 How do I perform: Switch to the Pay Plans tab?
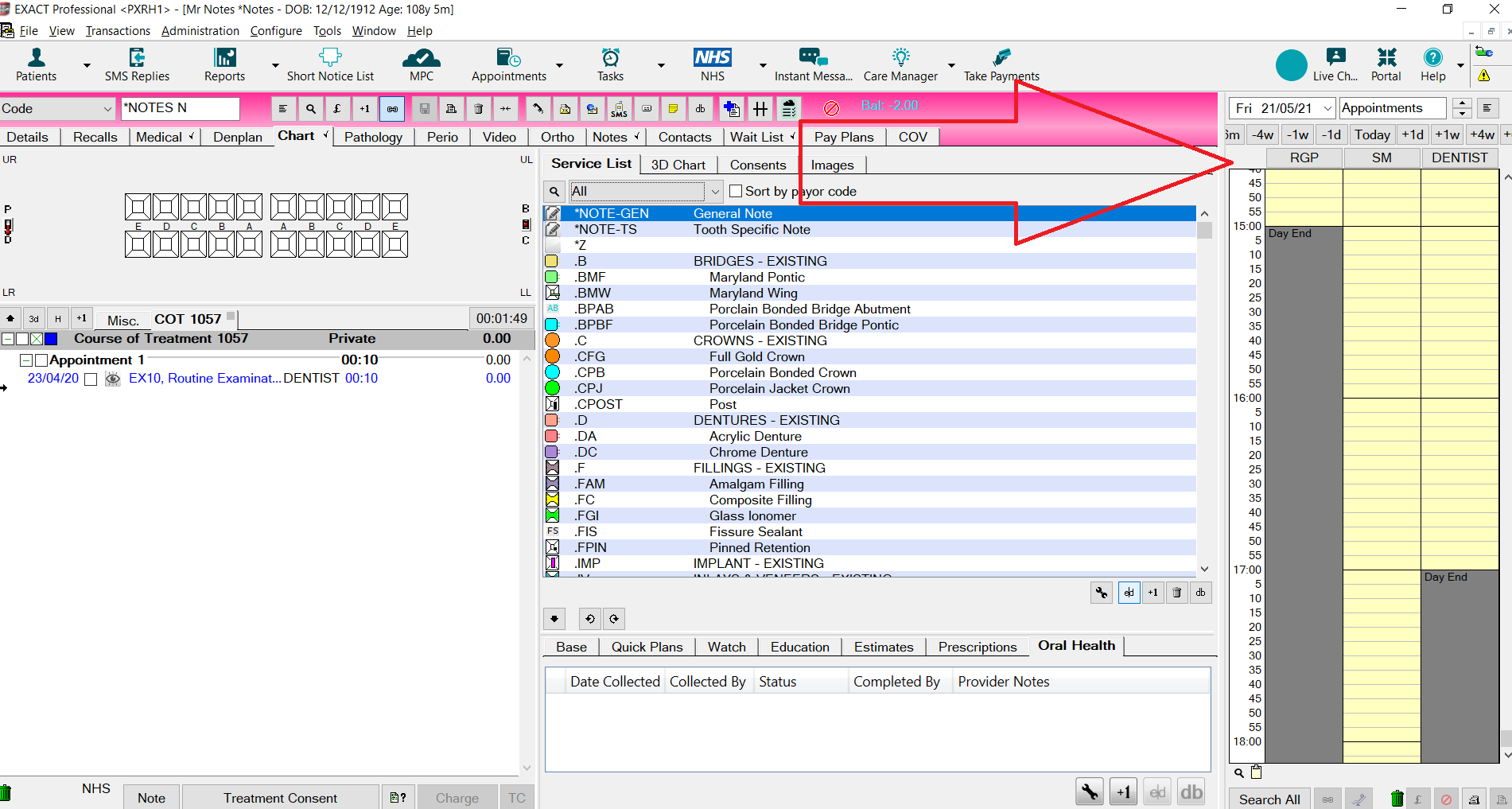click(x=844, y=137)
